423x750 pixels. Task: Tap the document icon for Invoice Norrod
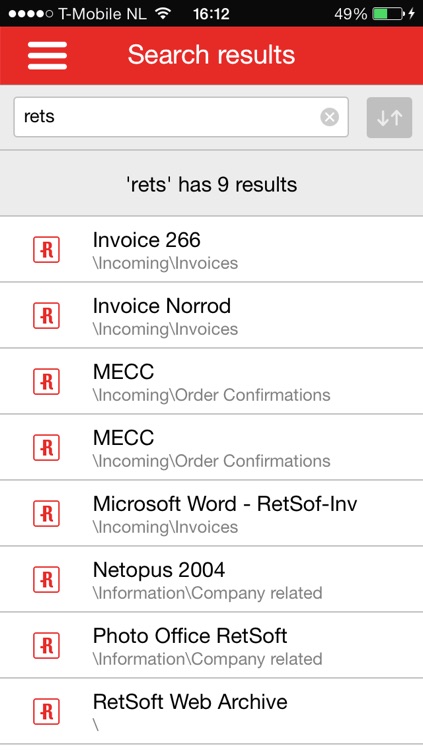[46, 315]
